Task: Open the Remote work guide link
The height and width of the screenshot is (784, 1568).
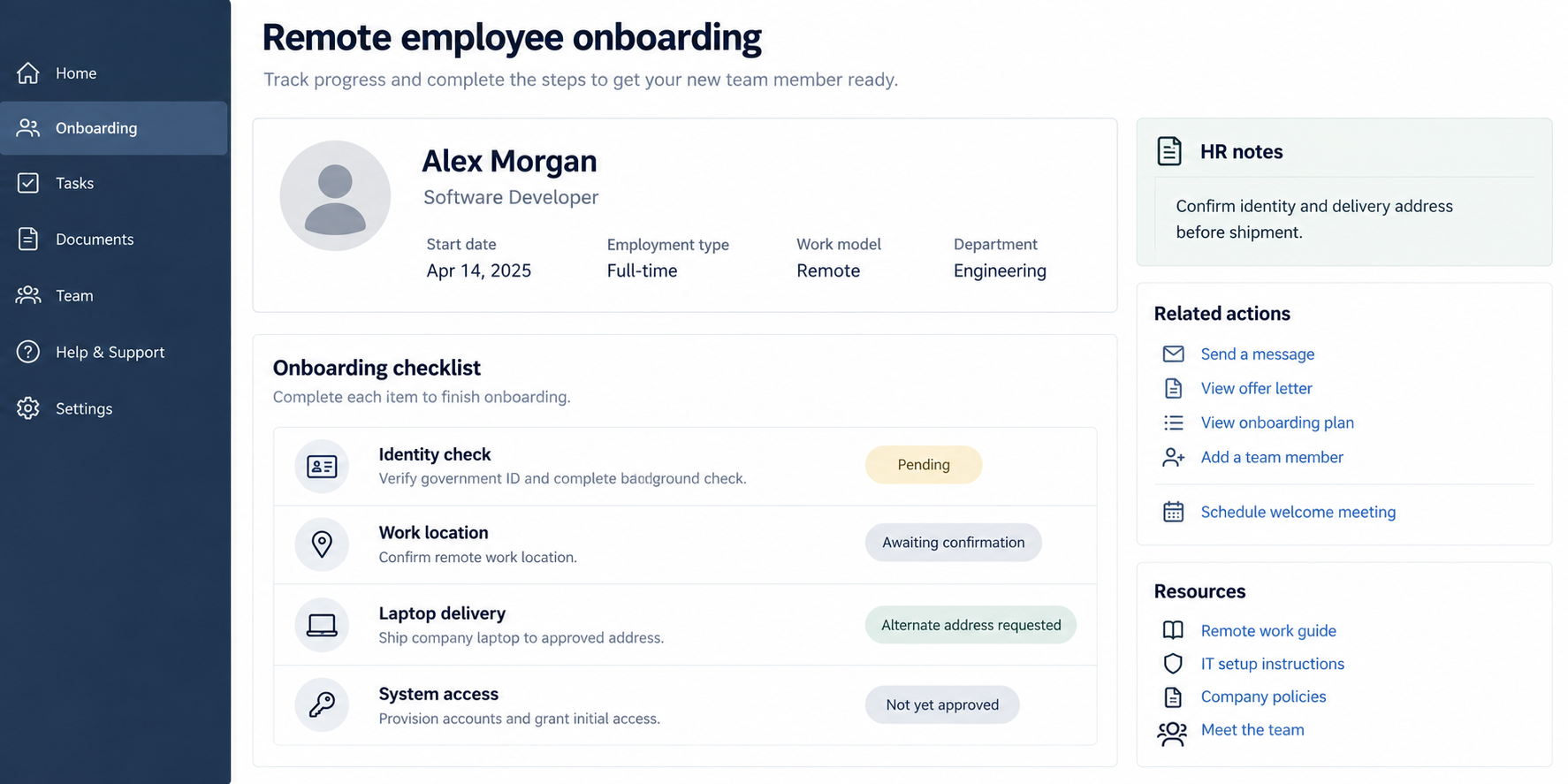Action: coord(1268,630)
